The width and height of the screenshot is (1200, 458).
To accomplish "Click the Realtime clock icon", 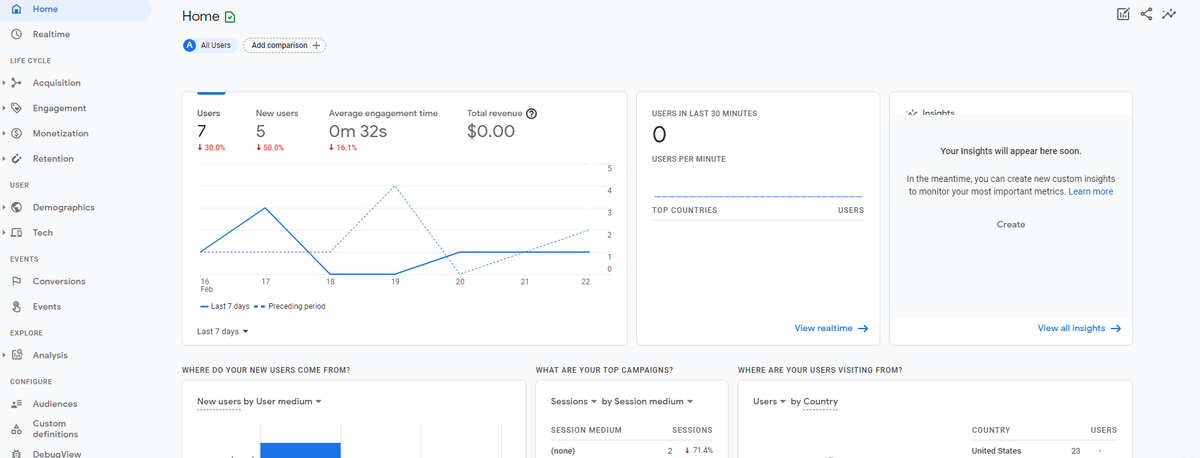I will [x=16, y=34].
